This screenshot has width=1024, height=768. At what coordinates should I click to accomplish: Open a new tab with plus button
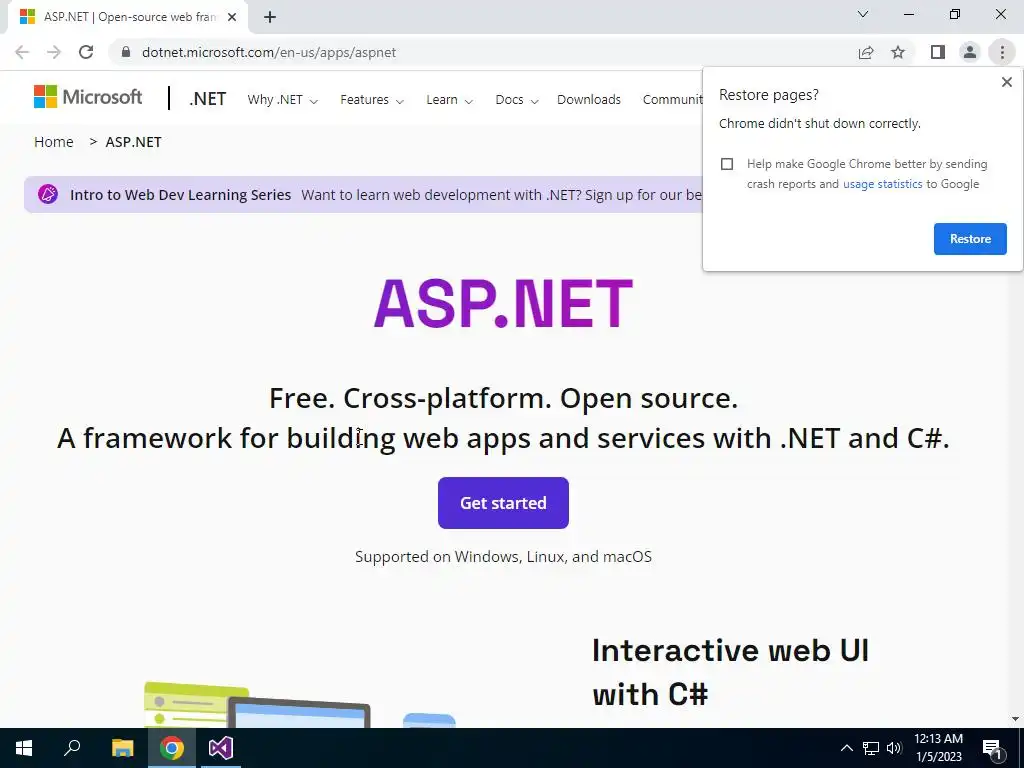[x=270, y=17]
